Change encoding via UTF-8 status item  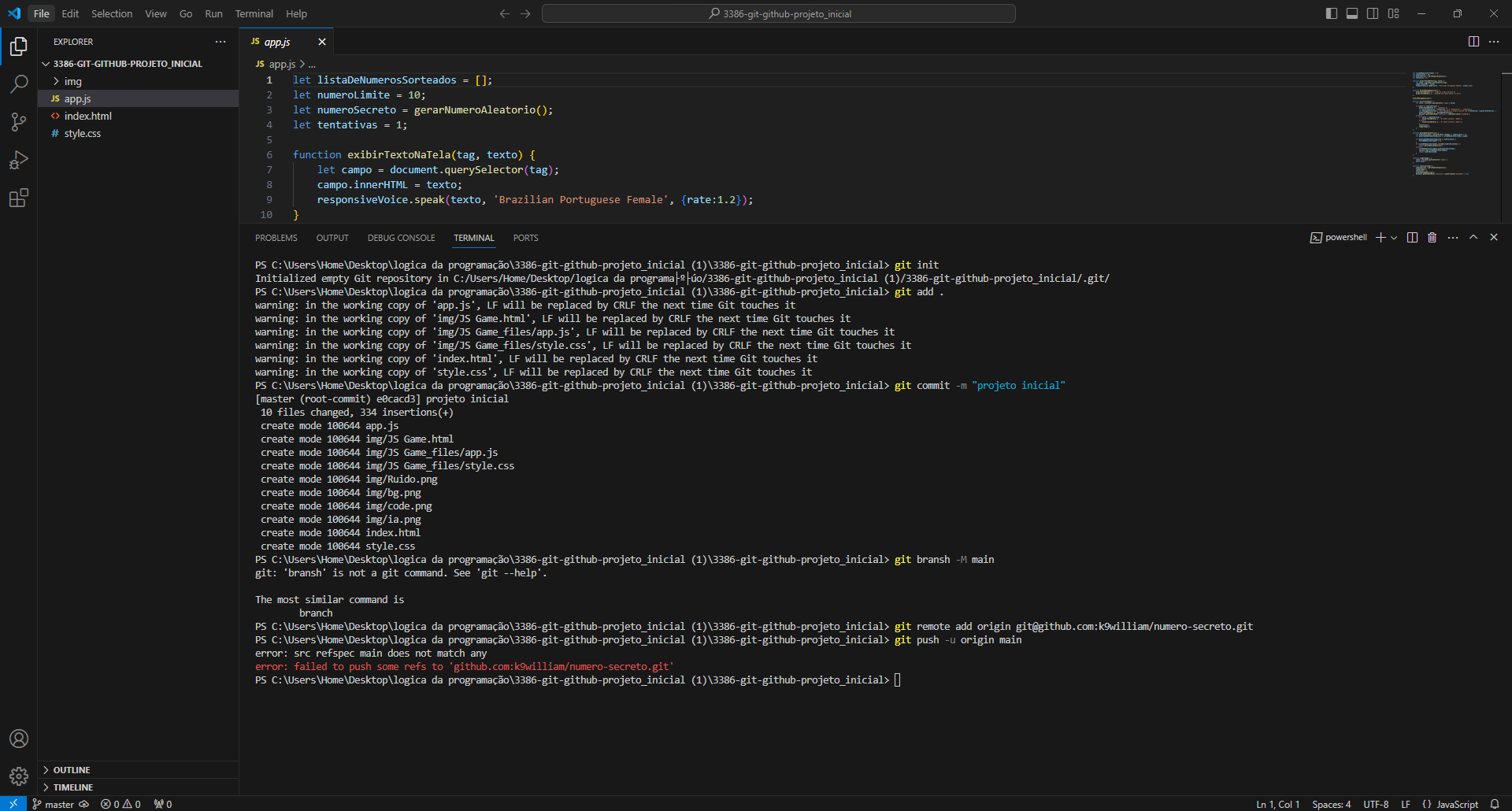(1376, 804)
